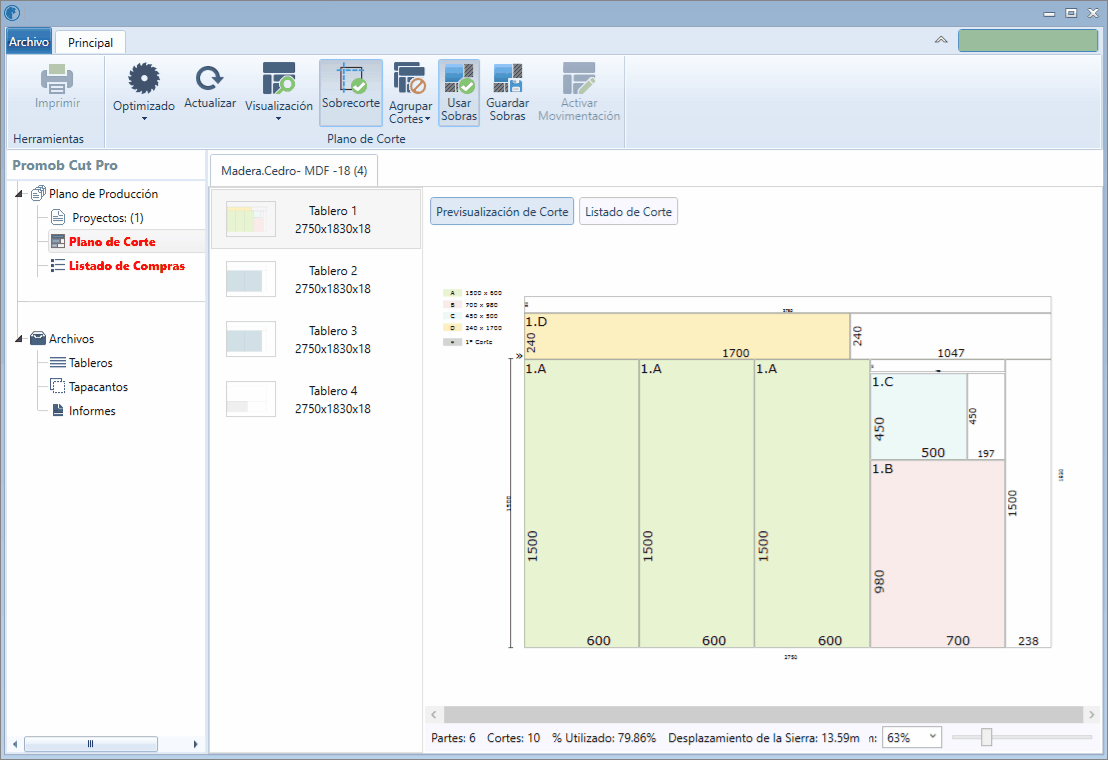Click the Listado de Compras list icon
The height and width of the screenshot is (760, 1108).
[x=58, y=266]
